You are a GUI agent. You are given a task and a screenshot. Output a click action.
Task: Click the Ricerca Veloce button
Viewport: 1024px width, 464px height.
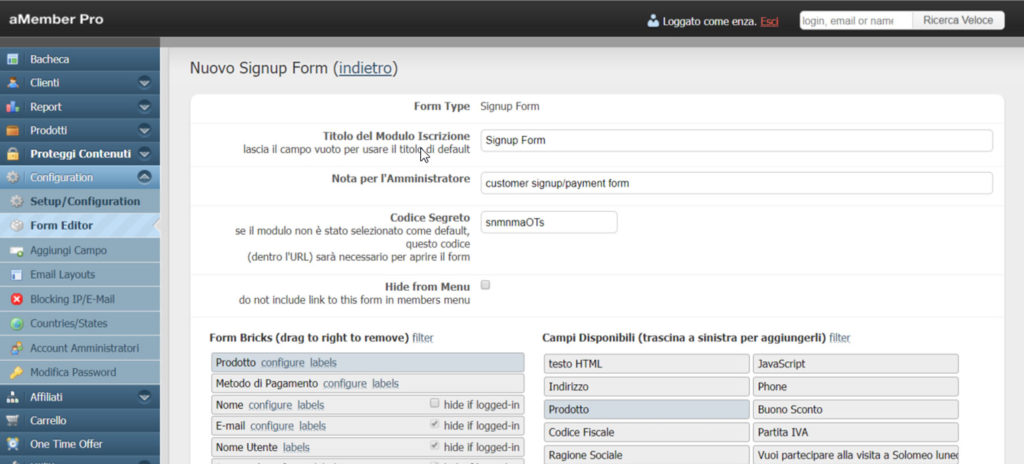pos(957,20)
